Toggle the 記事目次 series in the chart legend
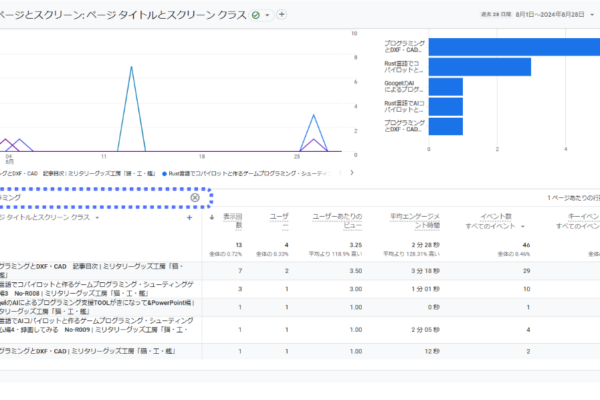Image resolution: width=600 pixels, height=400 pixels. pyautogui.click(x=78, y=173)
